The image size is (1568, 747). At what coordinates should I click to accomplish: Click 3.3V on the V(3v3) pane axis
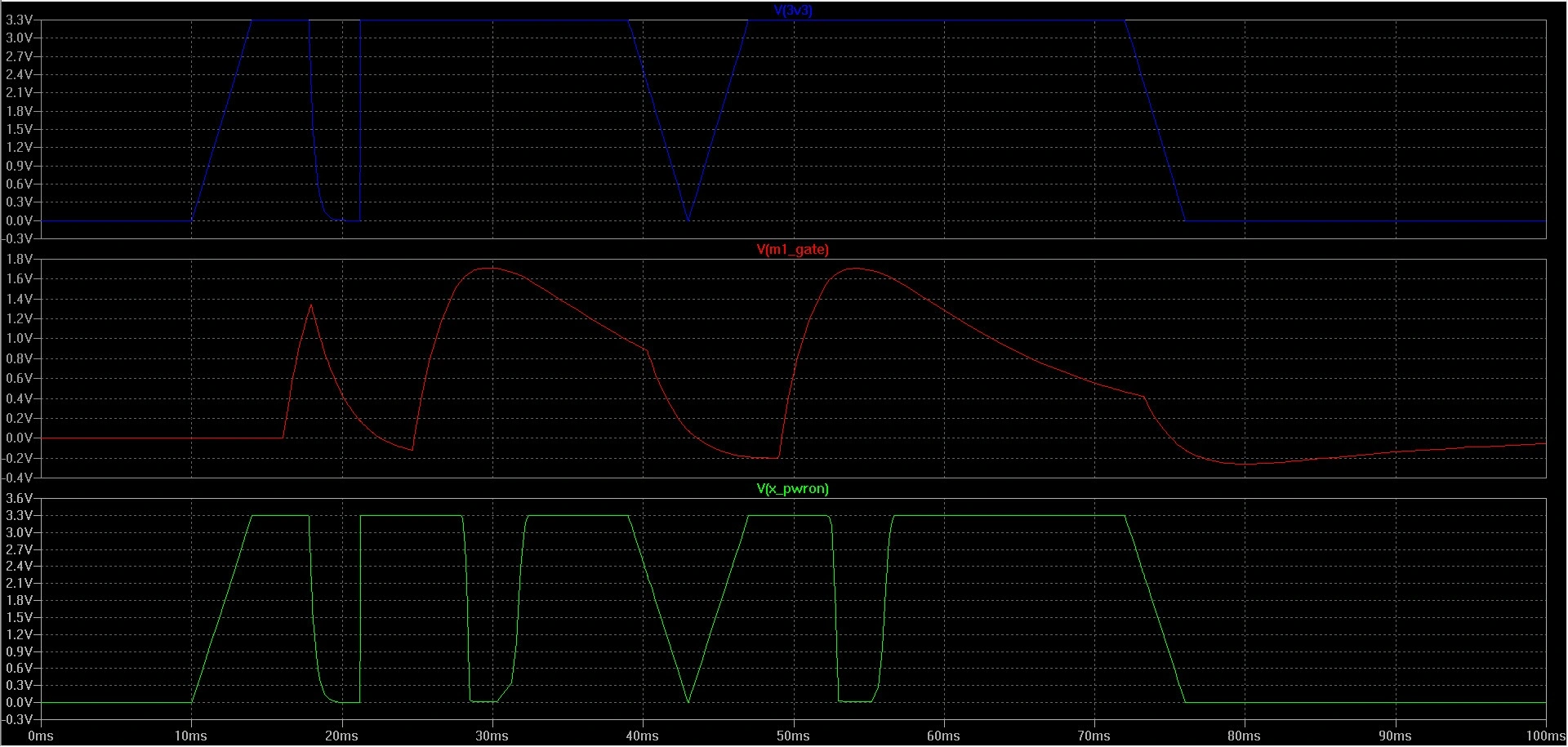(x=20, y=20)
